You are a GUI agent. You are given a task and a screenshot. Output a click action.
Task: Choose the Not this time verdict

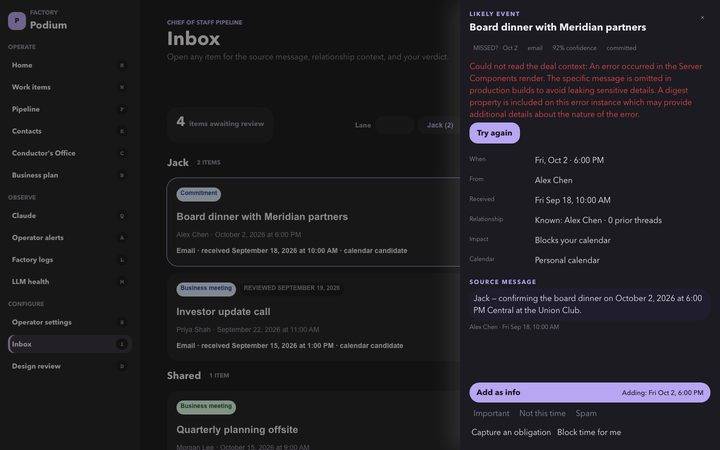pos(542,413)
